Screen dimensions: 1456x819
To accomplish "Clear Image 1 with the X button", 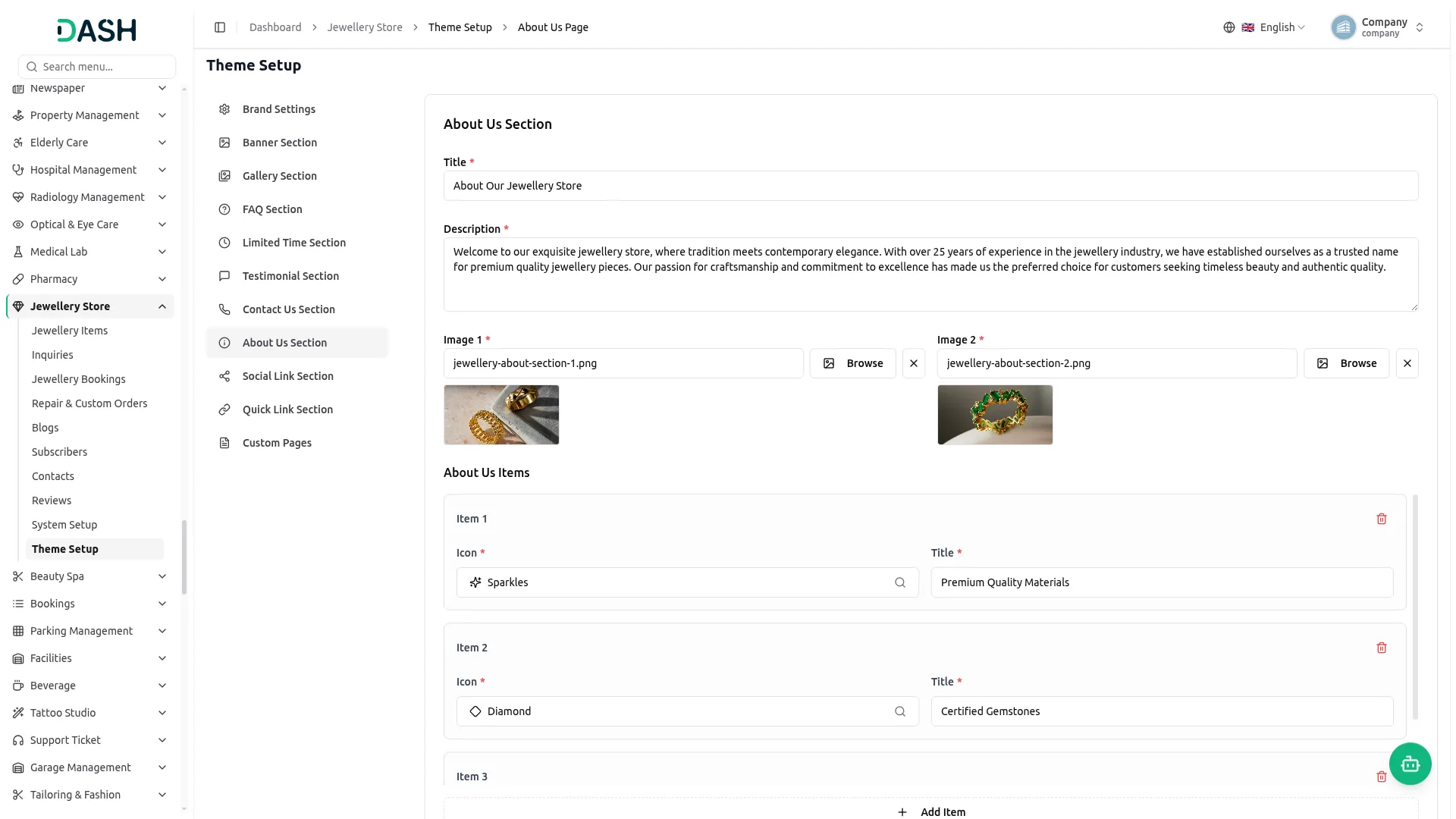I will pos(913,363).
